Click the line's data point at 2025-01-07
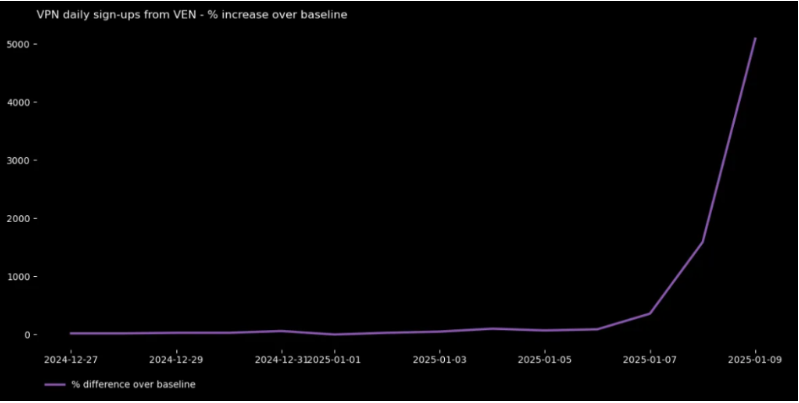Viewport: 799px width, 403px height. [x=650, y=313]
